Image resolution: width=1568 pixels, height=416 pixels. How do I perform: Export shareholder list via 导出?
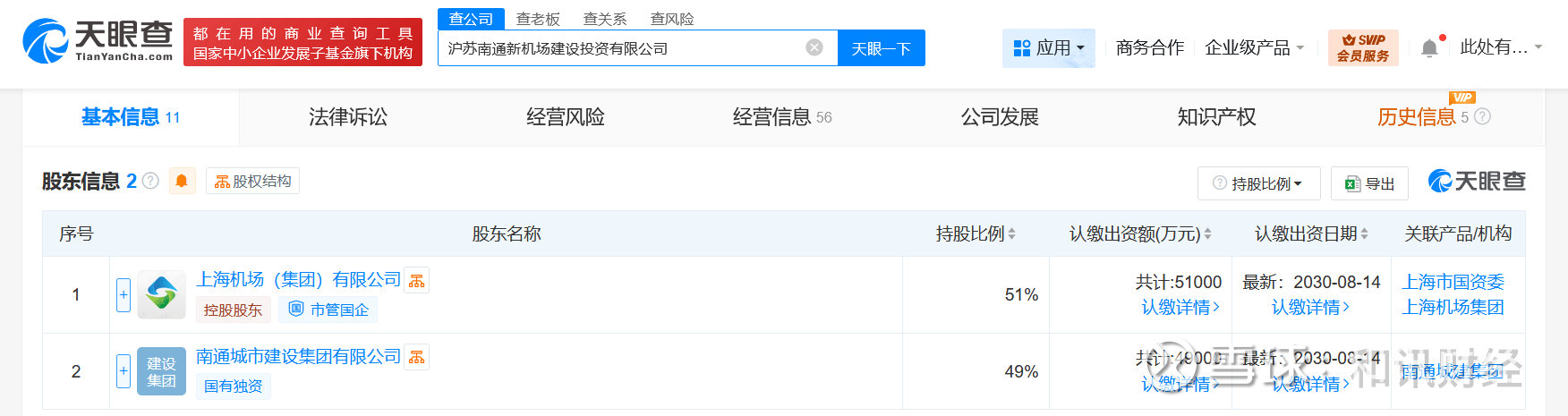tap(1369, 183)
